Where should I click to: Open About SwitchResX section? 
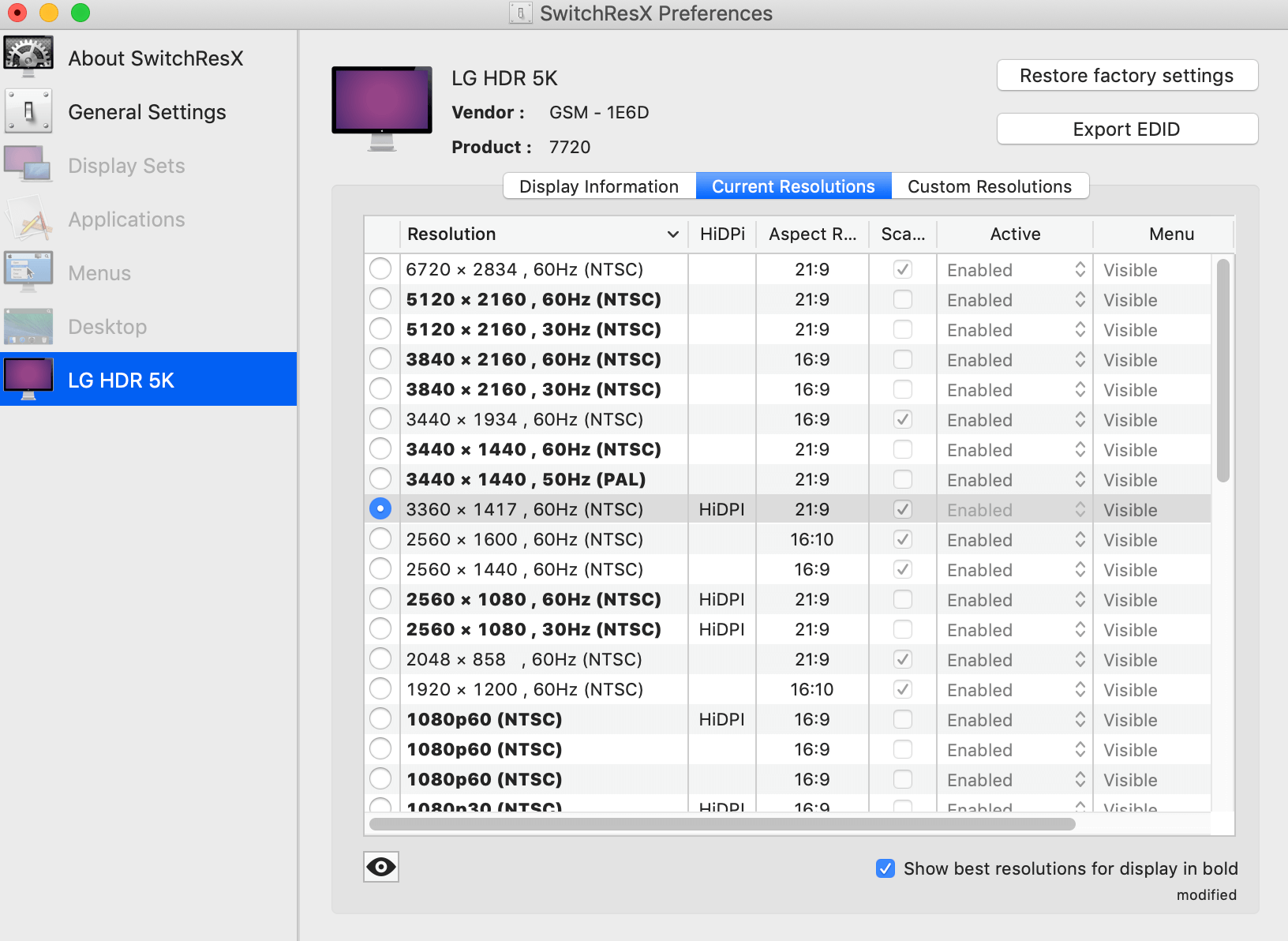(148, 58)
